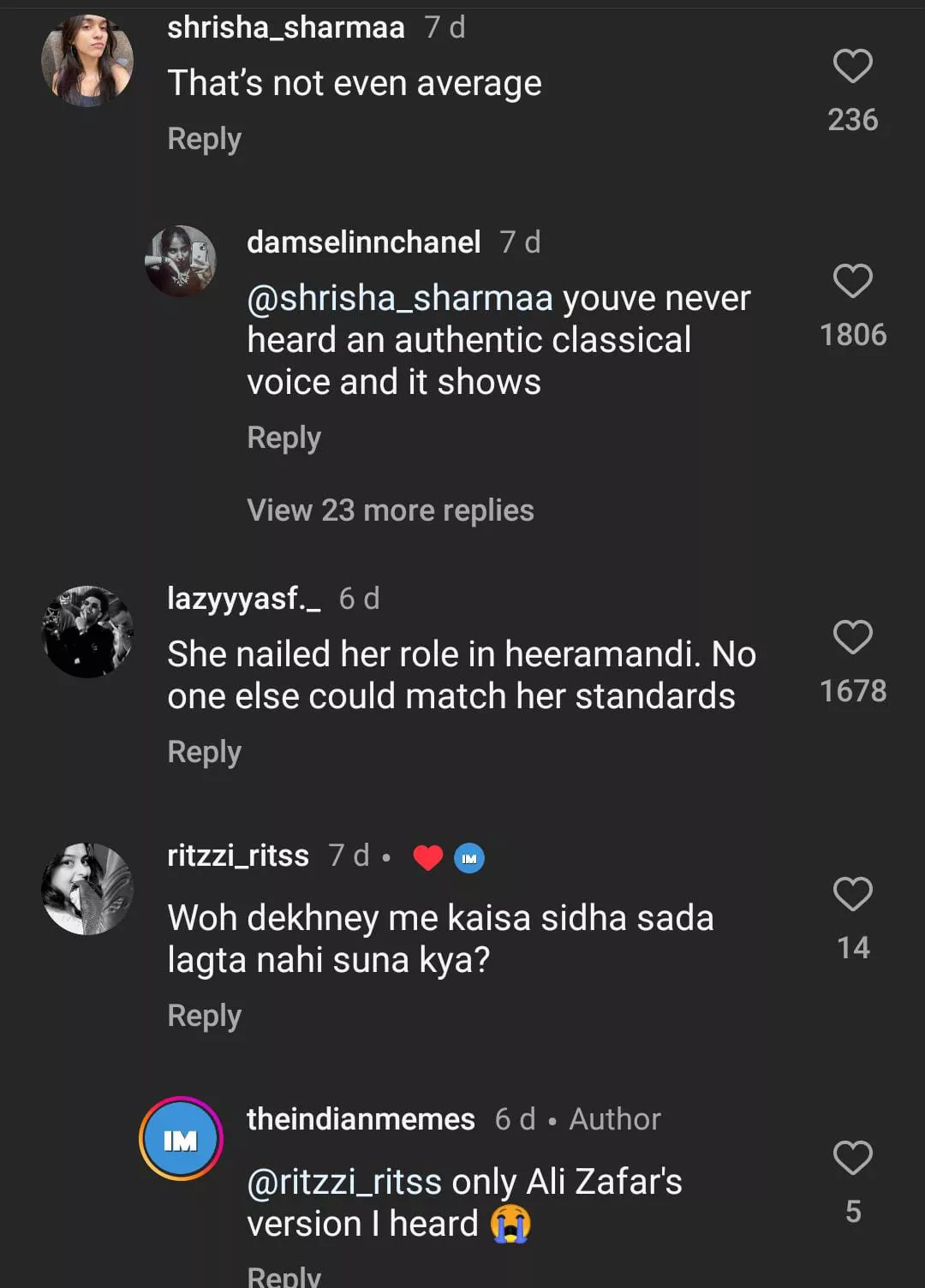Open theindianmemes IM logo avatar
Image resolution: width=925 pixels, height=1288 pixels.
pos(181,1139)
